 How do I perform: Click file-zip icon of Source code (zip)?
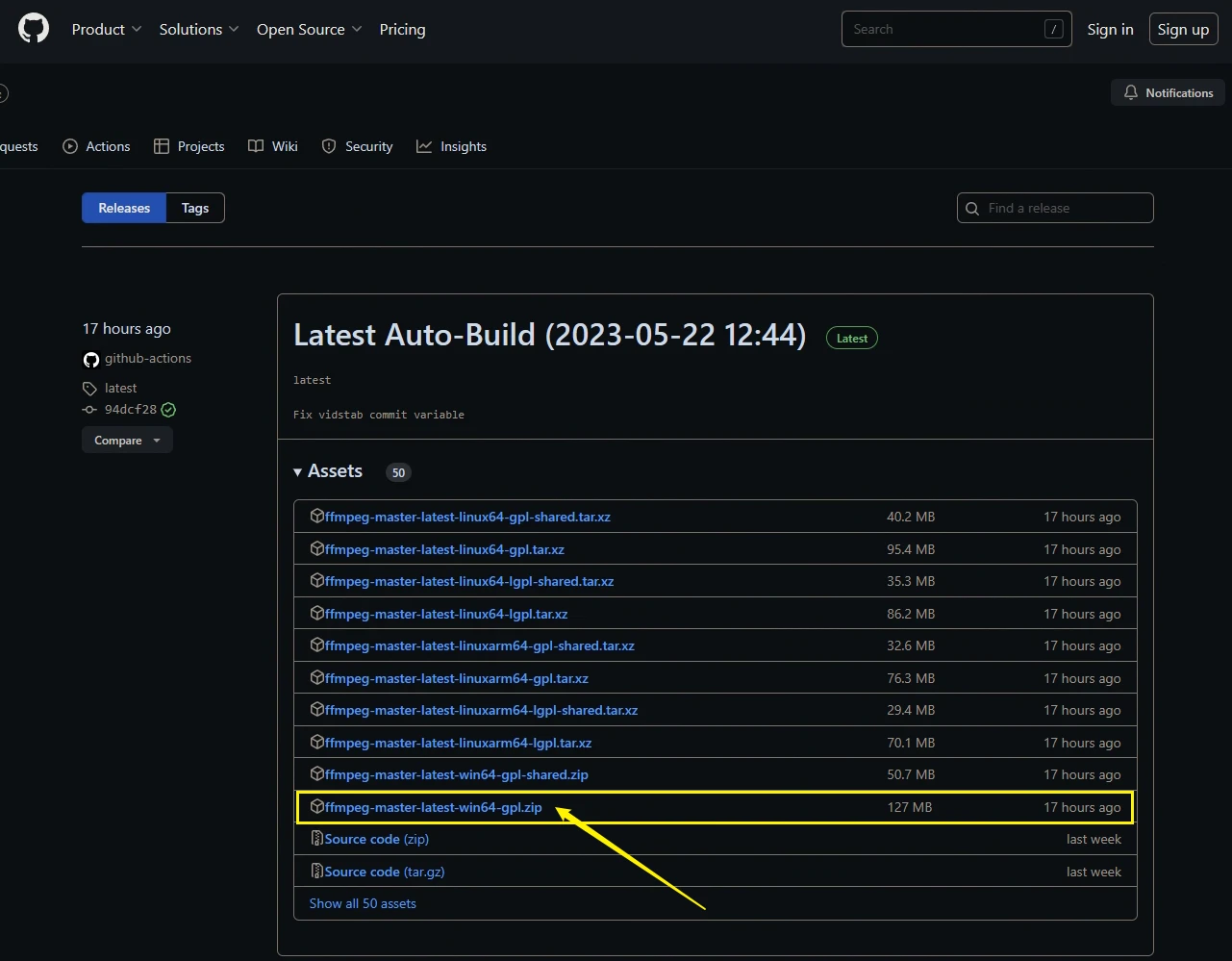(x=317, y=839)
